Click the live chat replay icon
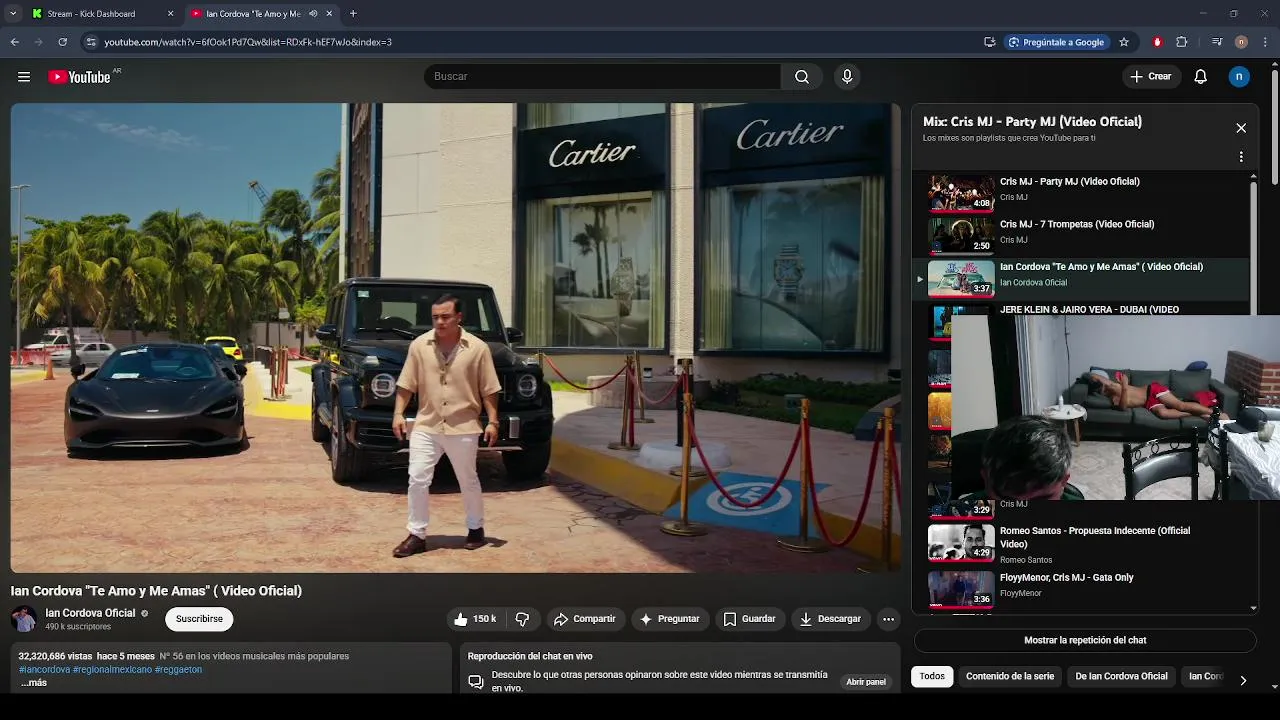The width and height of the screenshot is (1280, 720). [476, 682]
